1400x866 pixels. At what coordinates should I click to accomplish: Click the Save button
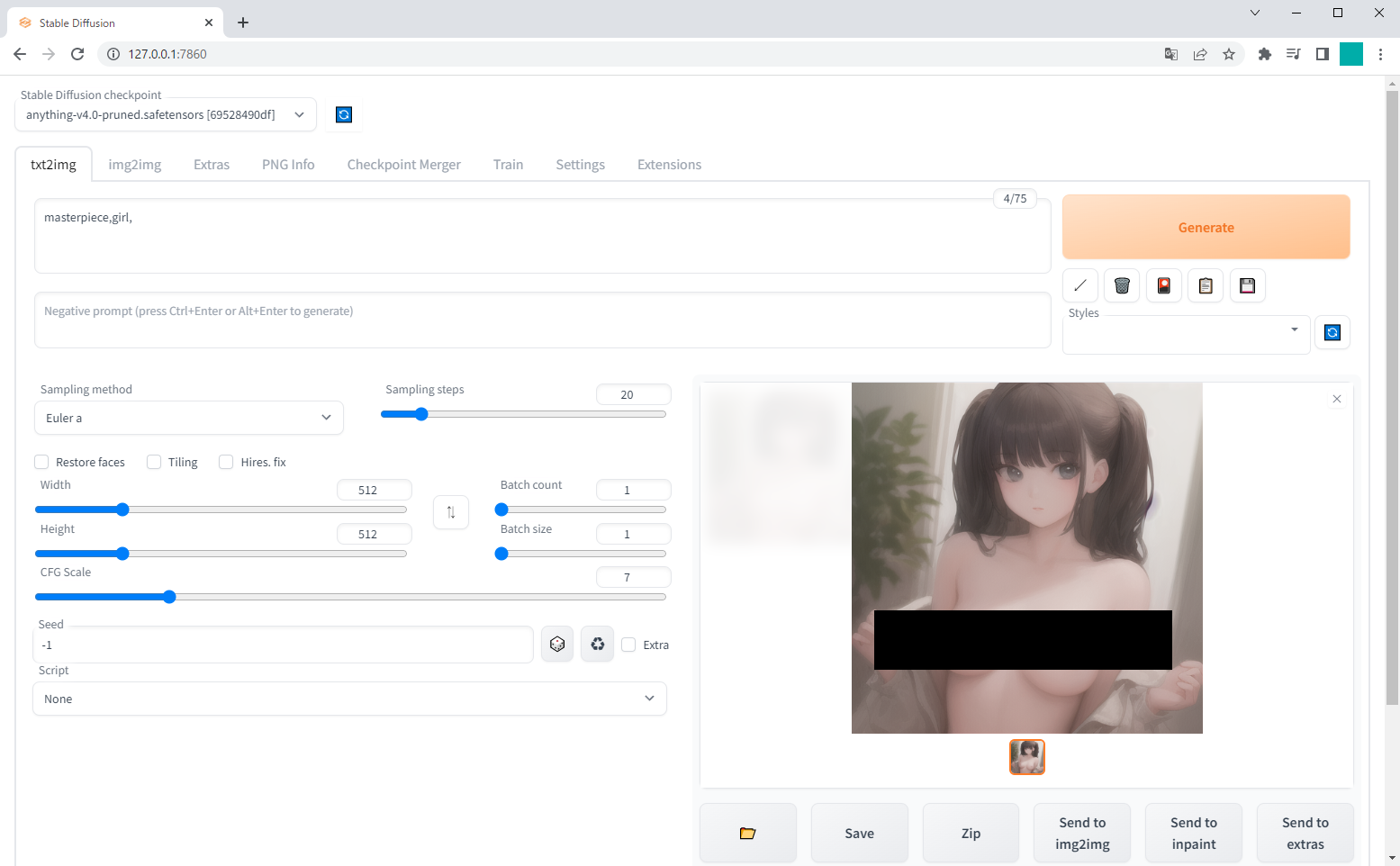coord(860,834)
